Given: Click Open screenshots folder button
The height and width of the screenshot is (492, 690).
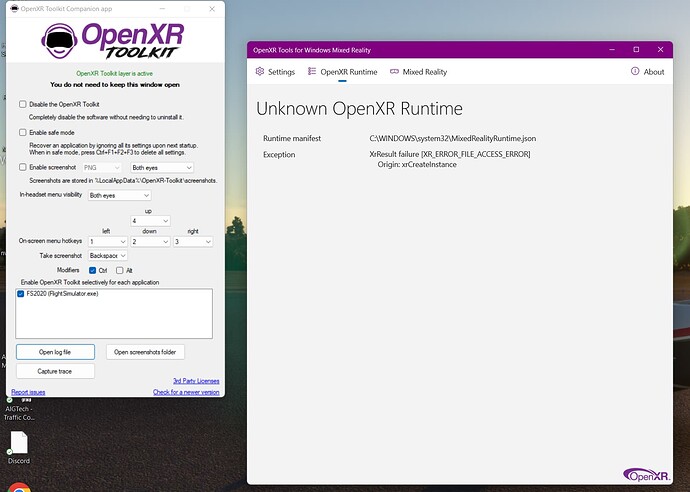Looking at the screenshot, I should click(145, 352).
